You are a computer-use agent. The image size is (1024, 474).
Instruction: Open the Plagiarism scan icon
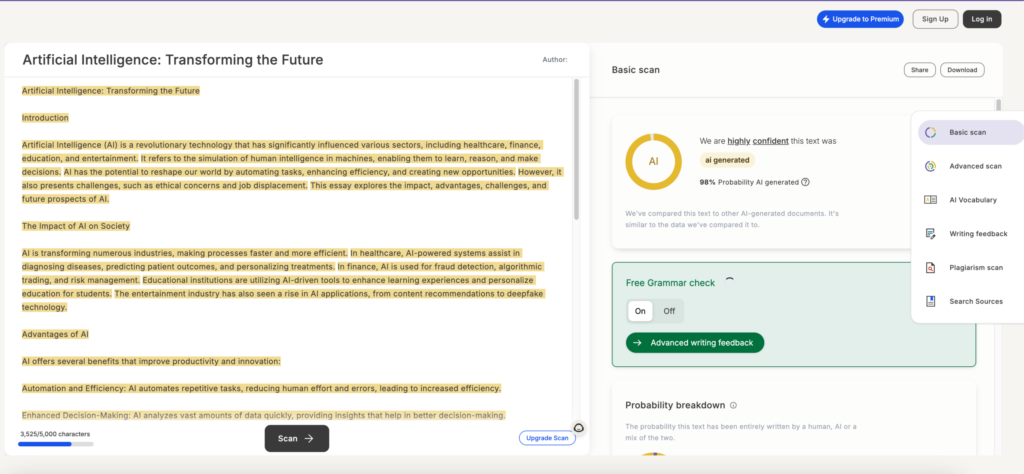[x=930, y=268]
